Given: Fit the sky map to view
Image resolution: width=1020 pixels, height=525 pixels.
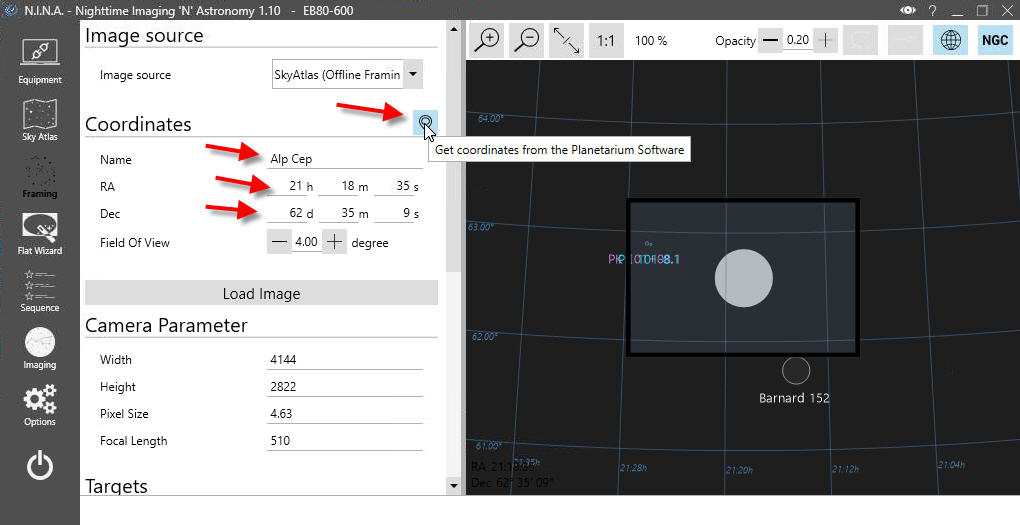Looking at the screenshot, I should click(566, 41).
